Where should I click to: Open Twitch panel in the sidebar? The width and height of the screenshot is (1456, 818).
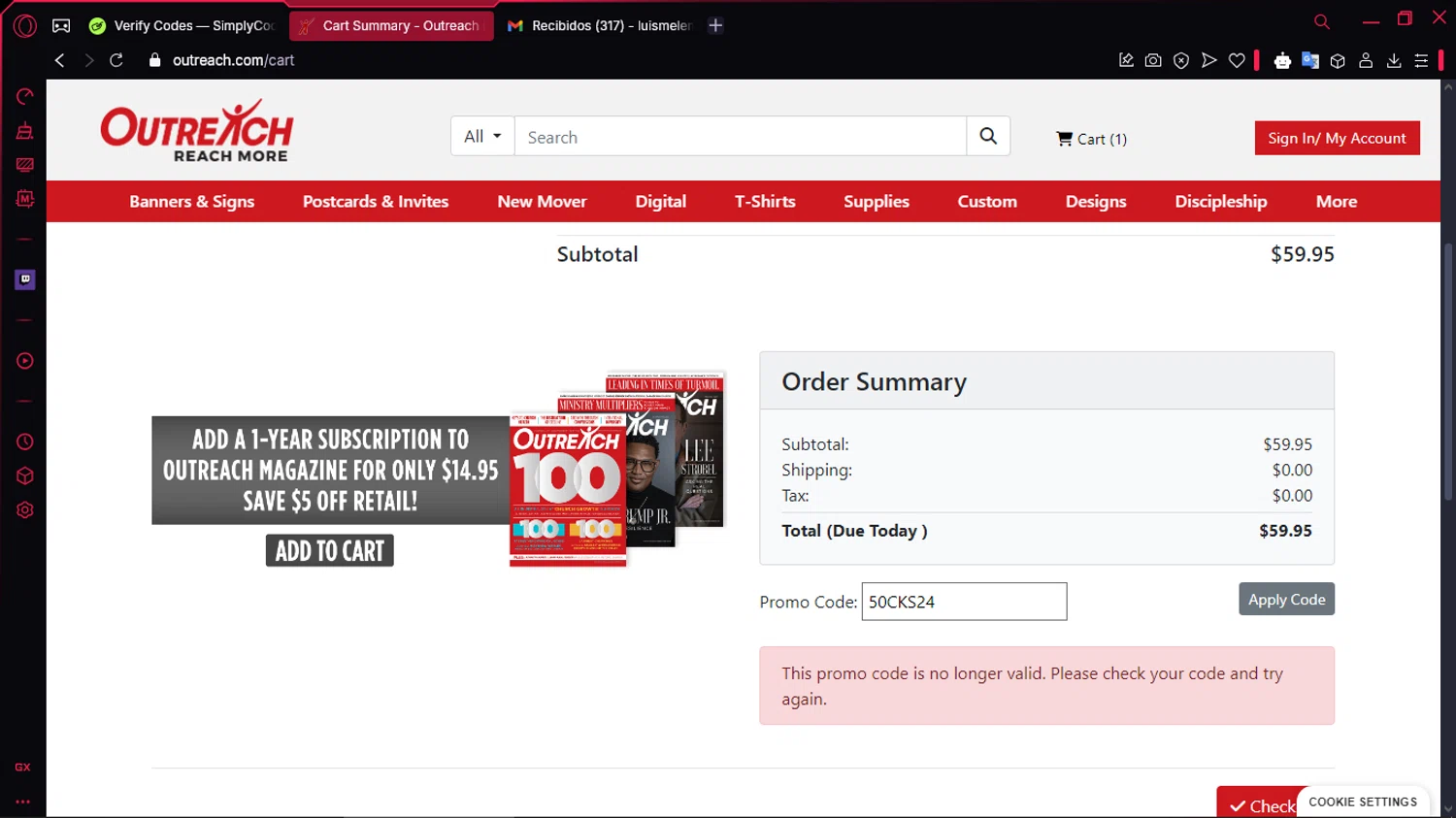pyautogui.click(x=25, y=279)
